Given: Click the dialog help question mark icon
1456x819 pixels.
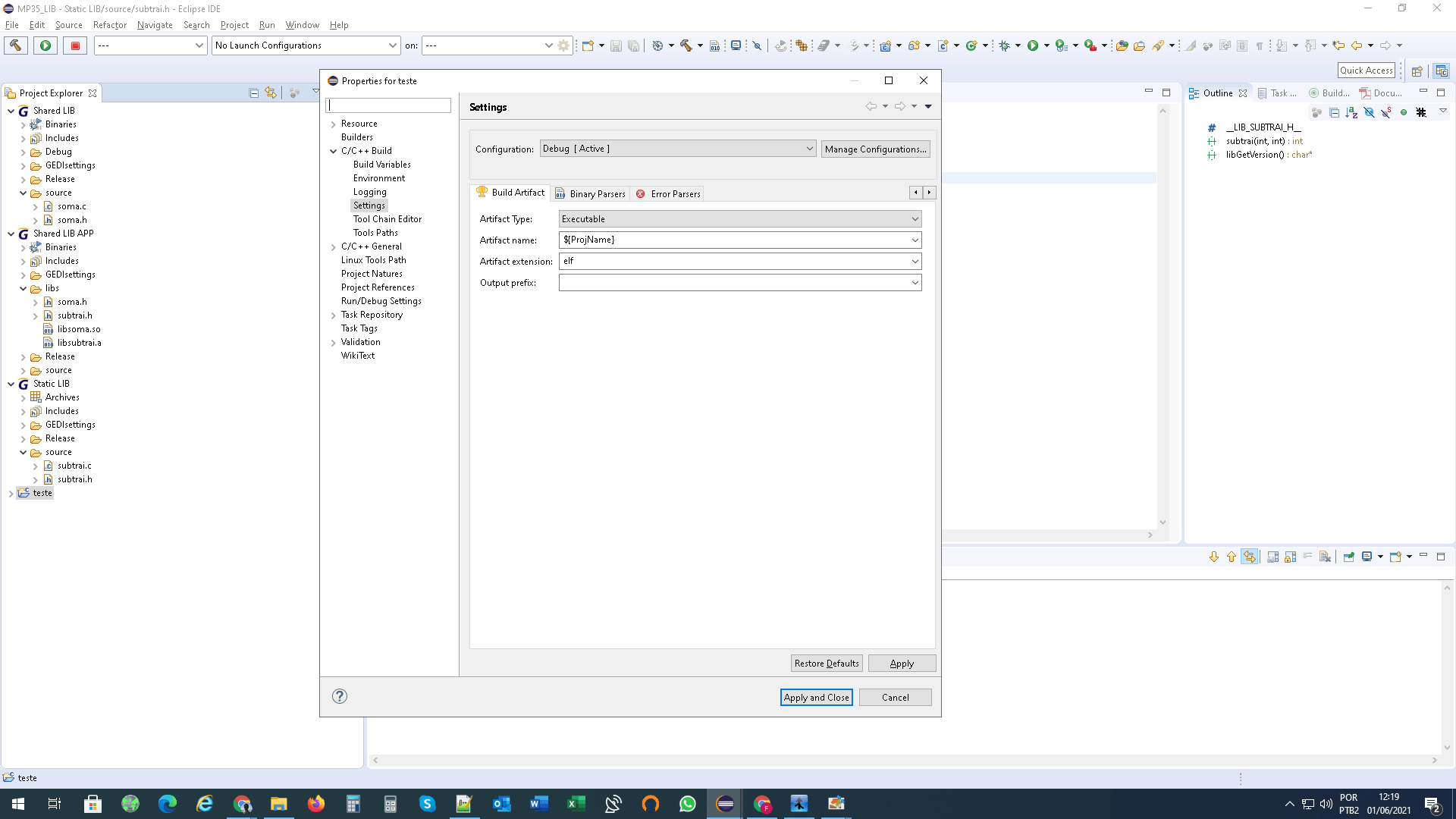Looking at the screenshot, I should point(340,696).
